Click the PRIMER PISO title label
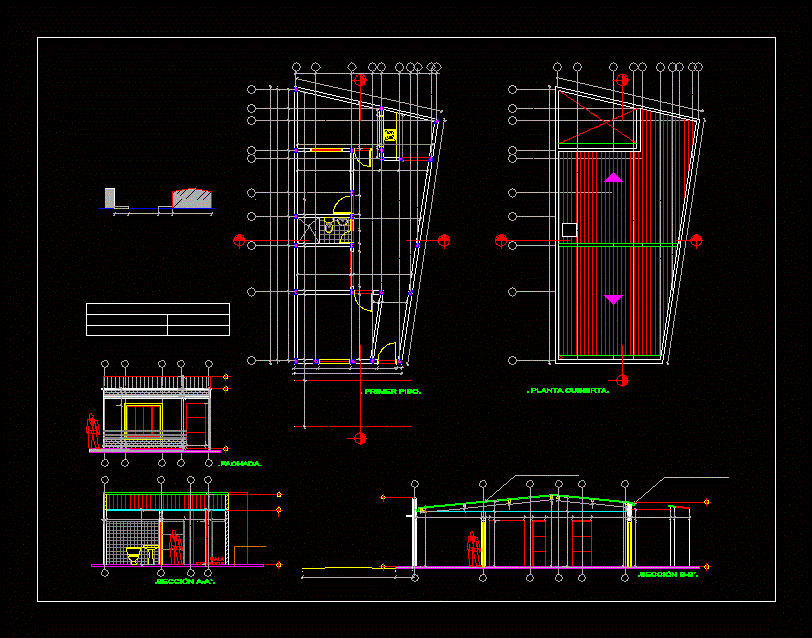This screenshot has height=638, width=812. tap(392, 392)
